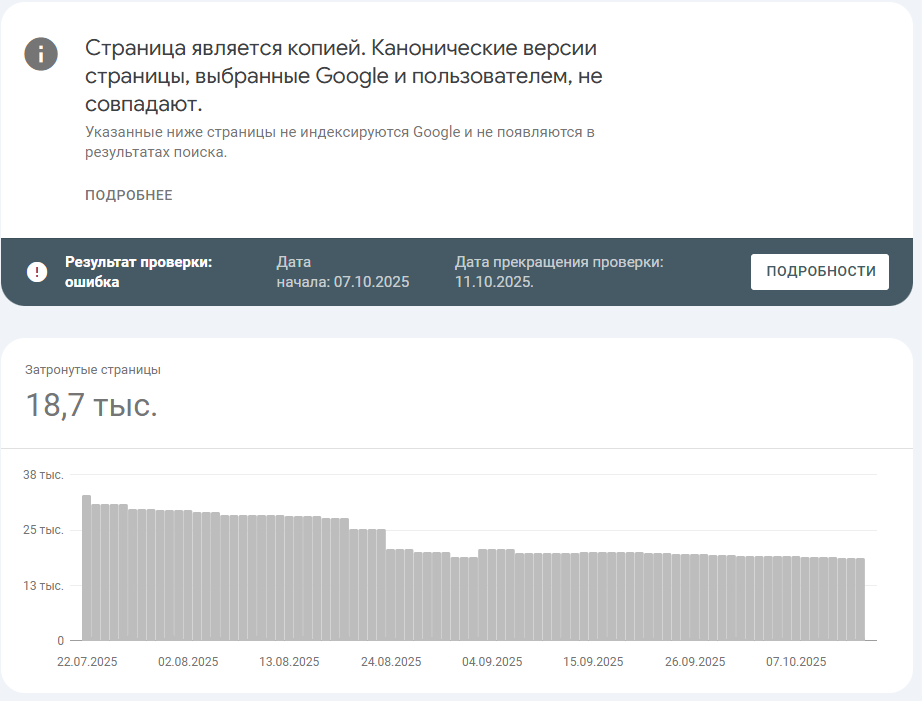Click the info icon beside the heading
Image resolution: width=922 pixels, height=701 pixels.
pyautogui.click(x=41, y=54)
